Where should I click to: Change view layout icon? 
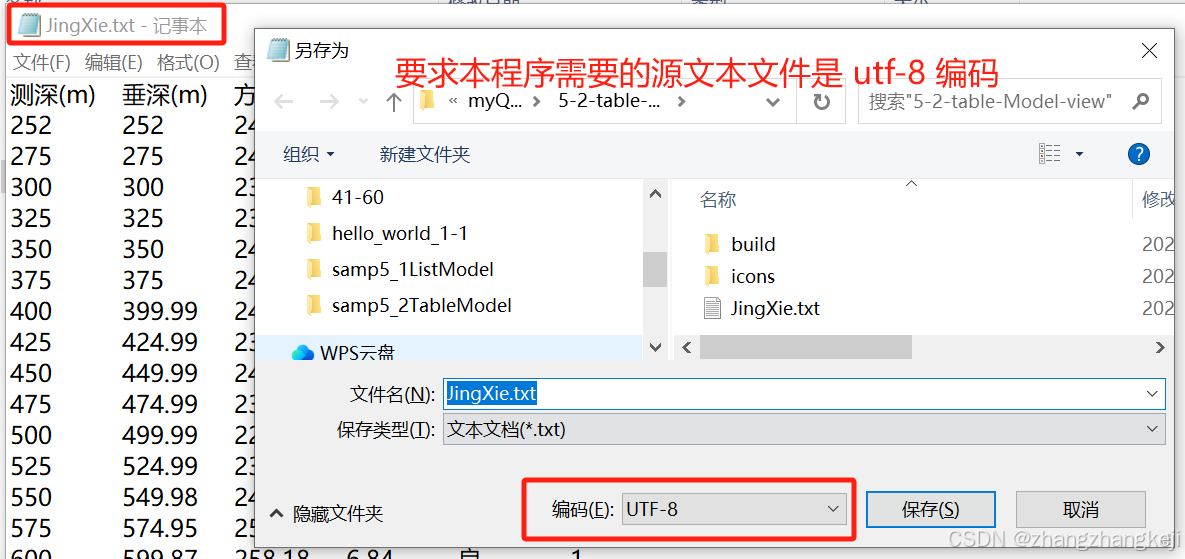pyautogui.click(x=1050, y=154)
